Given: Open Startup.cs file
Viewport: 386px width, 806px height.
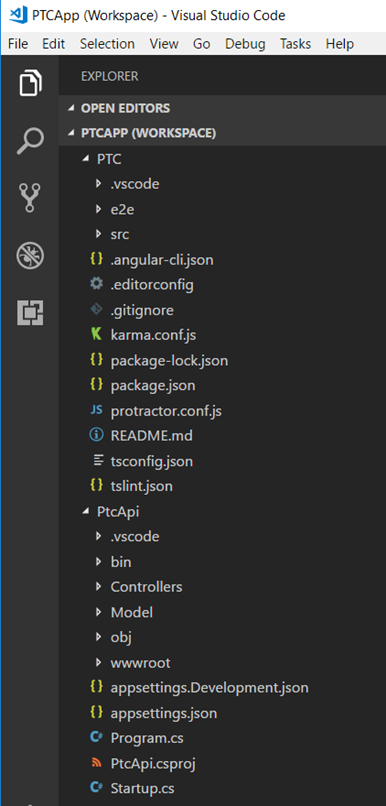Looking at the screenshot, I should (142, 788).
